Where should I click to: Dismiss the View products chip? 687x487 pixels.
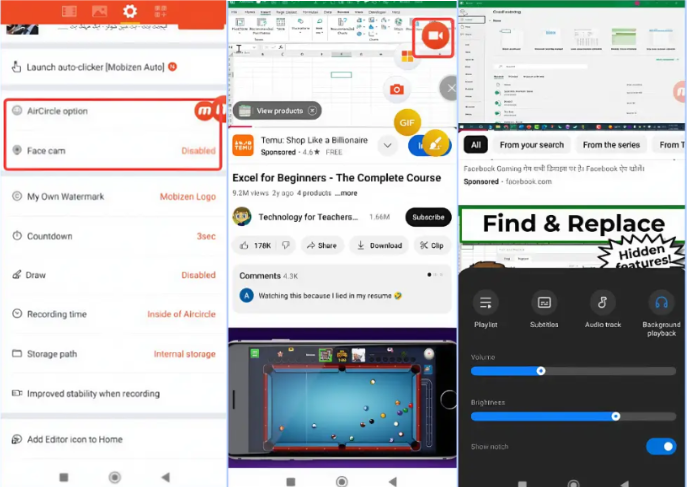pos(312,111)
